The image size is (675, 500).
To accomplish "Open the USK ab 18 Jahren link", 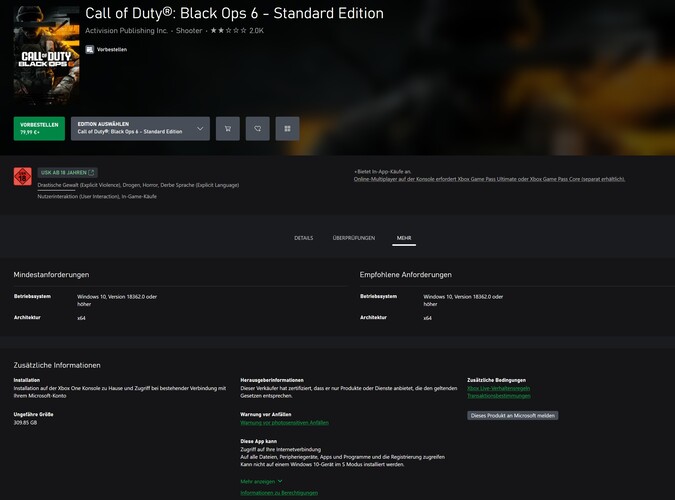I will click(x=68, y=173).
